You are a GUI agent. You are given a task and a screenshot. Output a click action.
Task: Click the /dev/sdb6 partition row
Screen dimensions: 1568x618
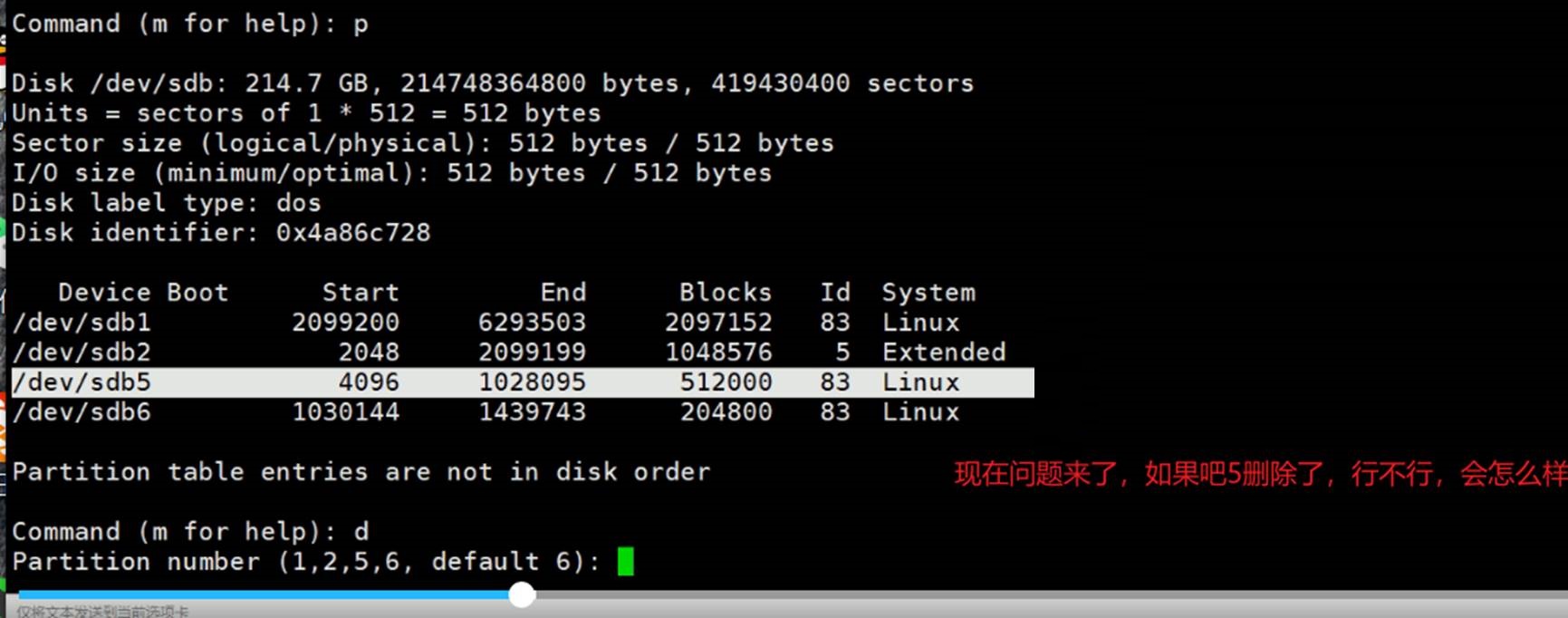485,412
